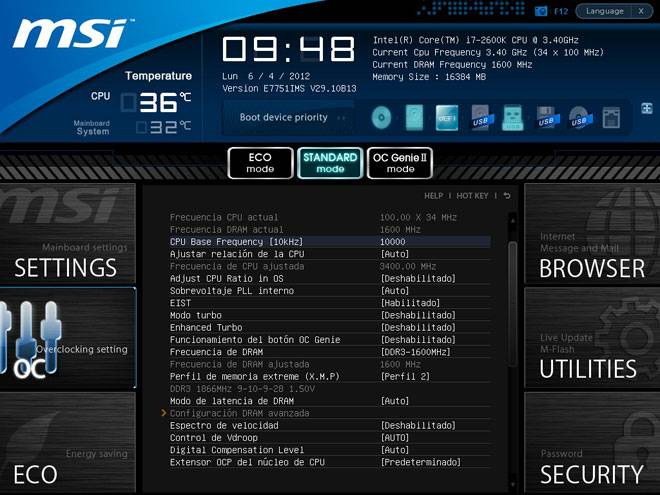The image size is (660, 495).
Task: Click Intel Core i7-2600K CPU info line
Action: point(476,40)
